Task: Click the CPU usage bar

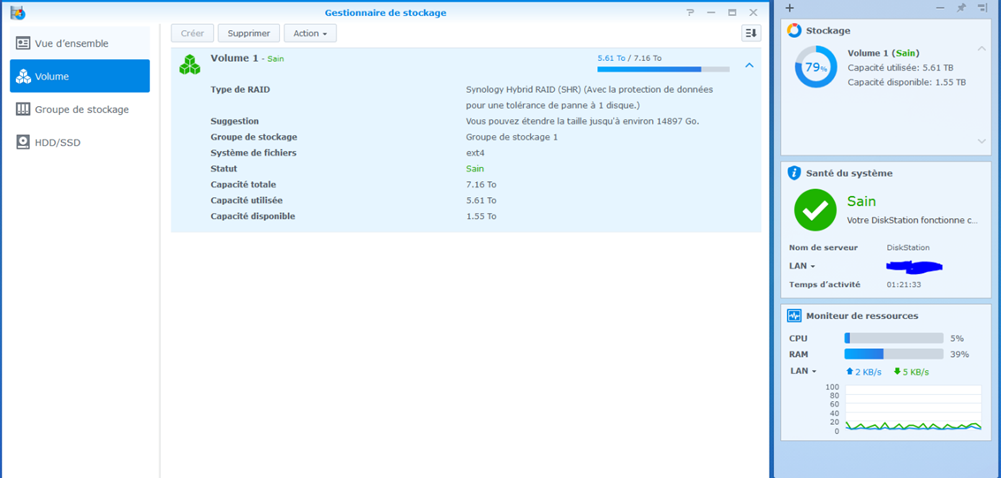Action: [894, 338]
